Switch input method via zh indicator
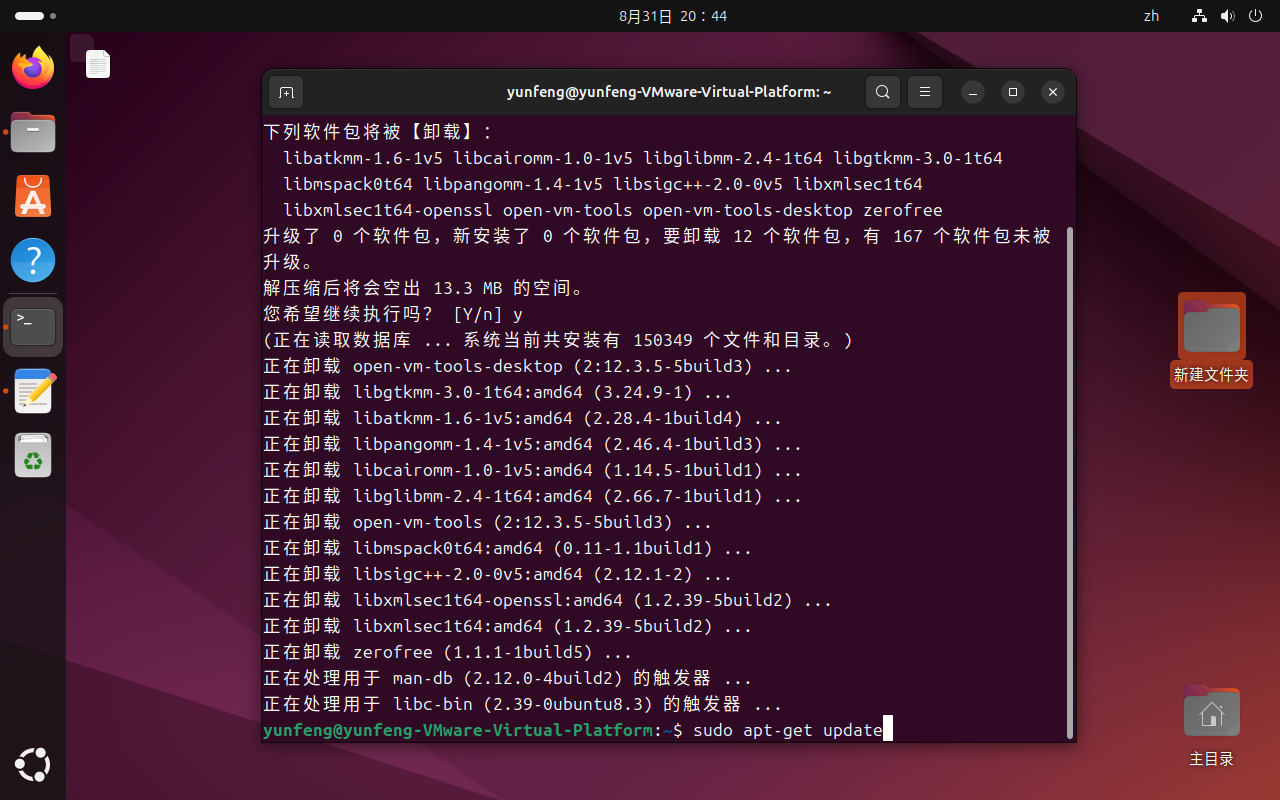 click(x=1151, y=16)
